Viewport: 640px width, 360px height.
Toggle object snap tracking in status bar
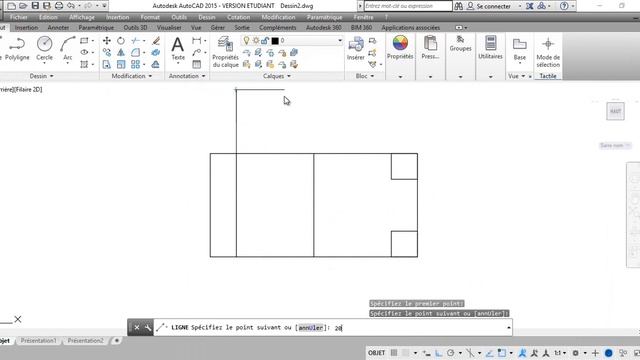coord(489,353)
